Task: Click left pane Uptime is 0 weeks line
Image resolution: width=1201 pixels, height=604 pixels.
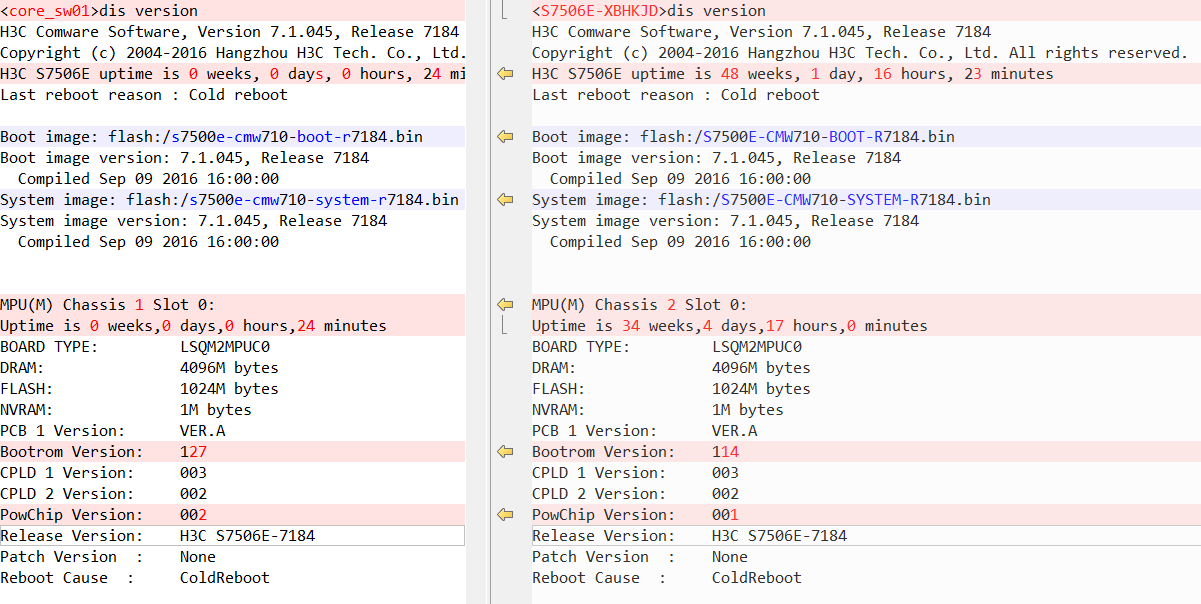Action: [193, 326]
